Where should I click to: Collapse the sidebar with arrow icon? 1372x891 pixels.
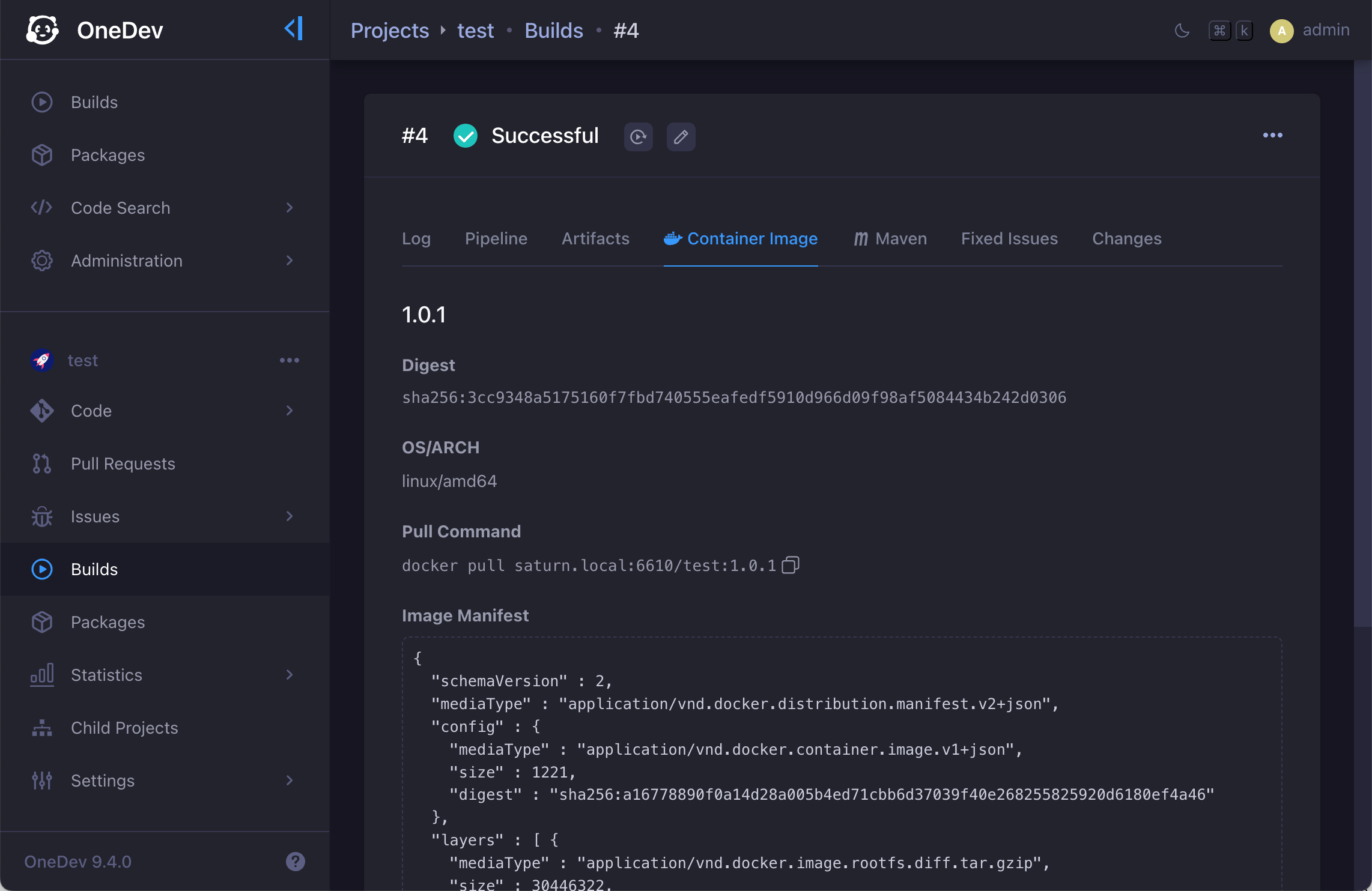point(294,29)
